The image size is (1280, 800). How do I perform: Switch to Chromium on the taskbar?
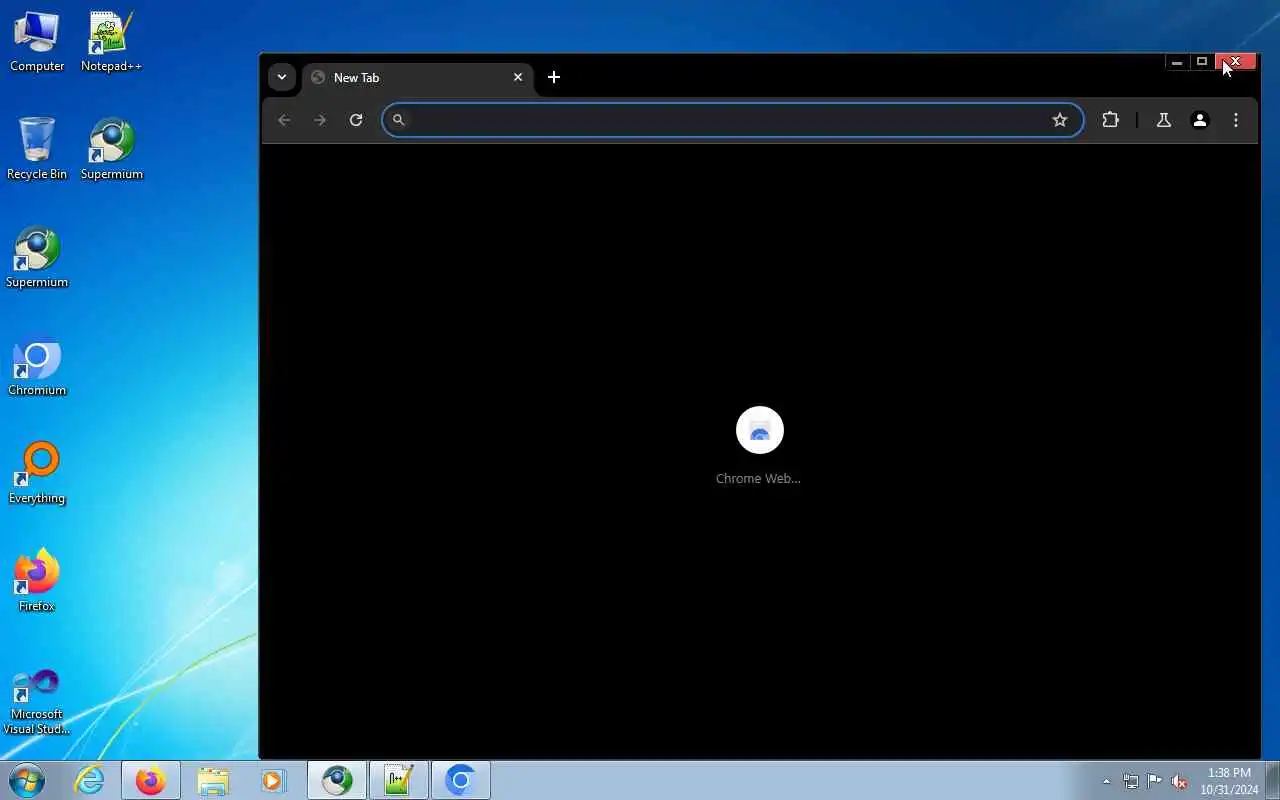[461, 780]
